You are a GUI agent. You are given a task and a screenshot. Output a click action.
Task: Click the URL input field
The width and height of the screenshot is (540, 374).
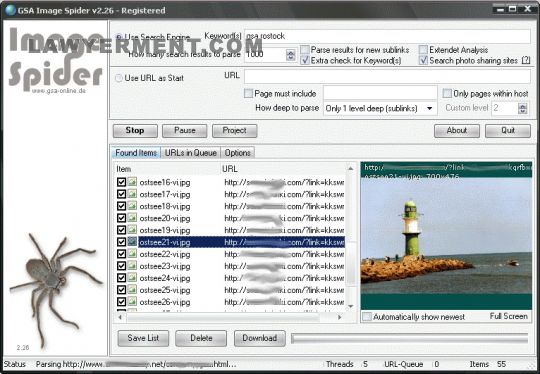coord(387,76)
